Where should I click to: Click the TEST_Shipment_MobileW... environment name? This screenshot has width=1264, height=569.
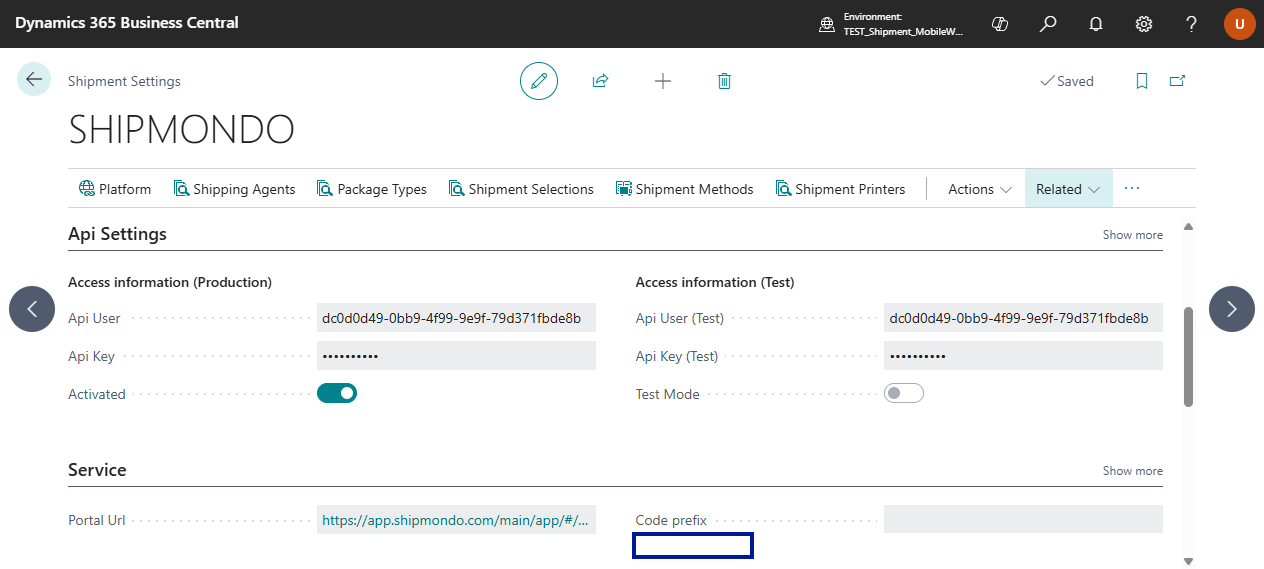click(x=903, y=31)
